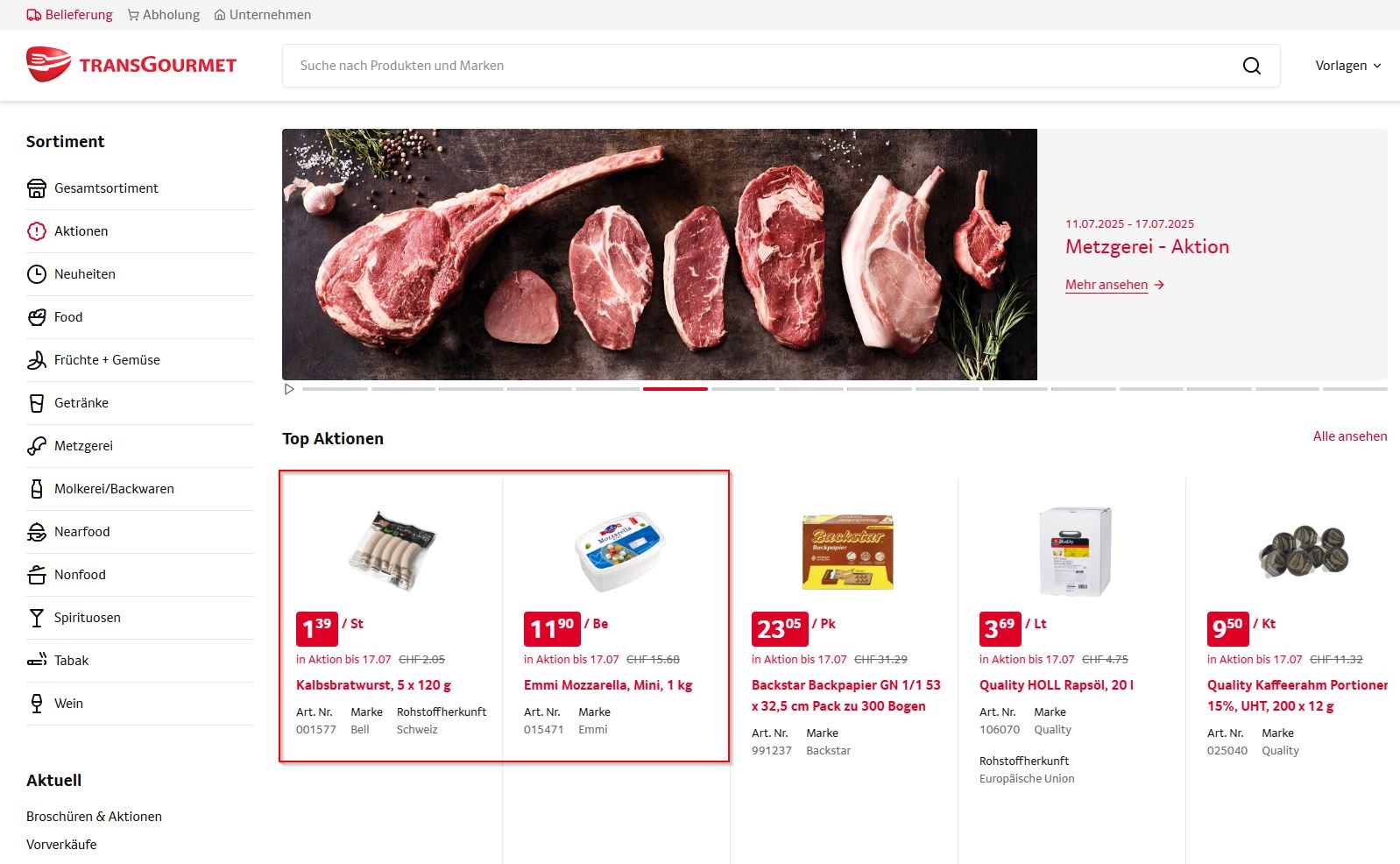Click the Getränke cup icon
Screen dimensions: 1400x864
coord(37,403)
